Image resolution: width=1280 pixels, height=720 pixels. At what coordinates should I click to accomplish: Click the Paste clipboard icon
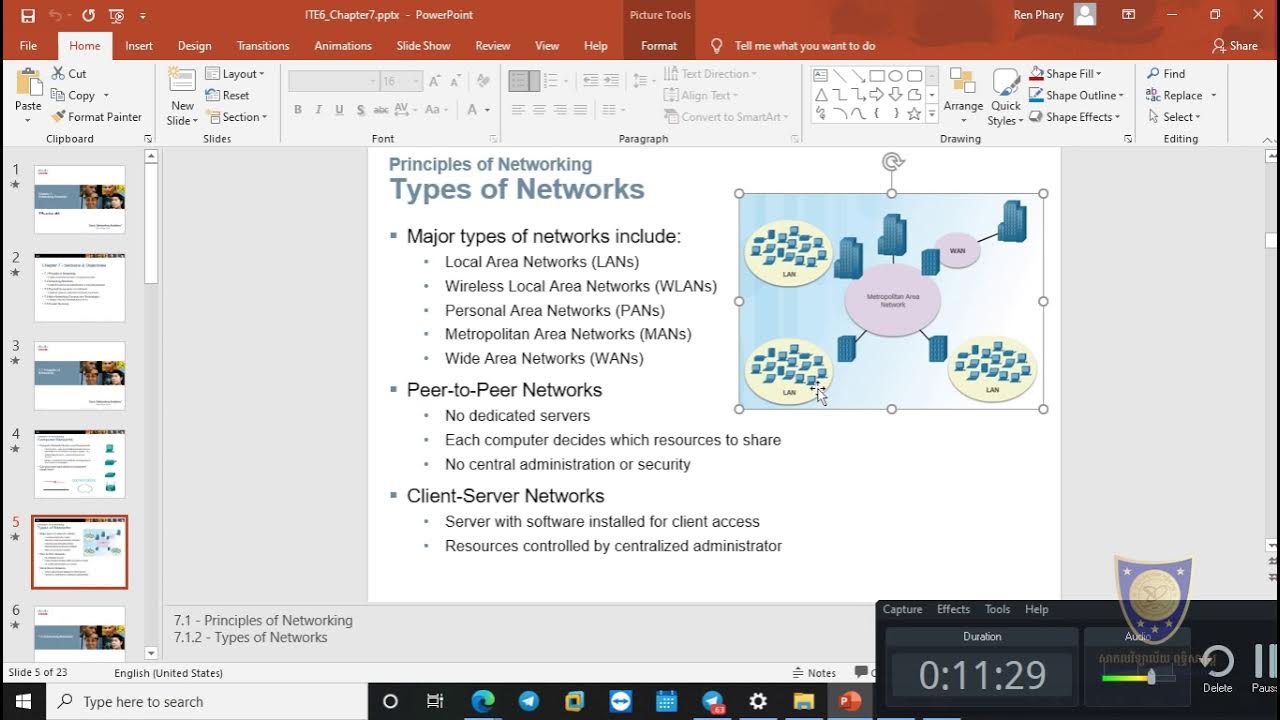(x=28, y=82)
